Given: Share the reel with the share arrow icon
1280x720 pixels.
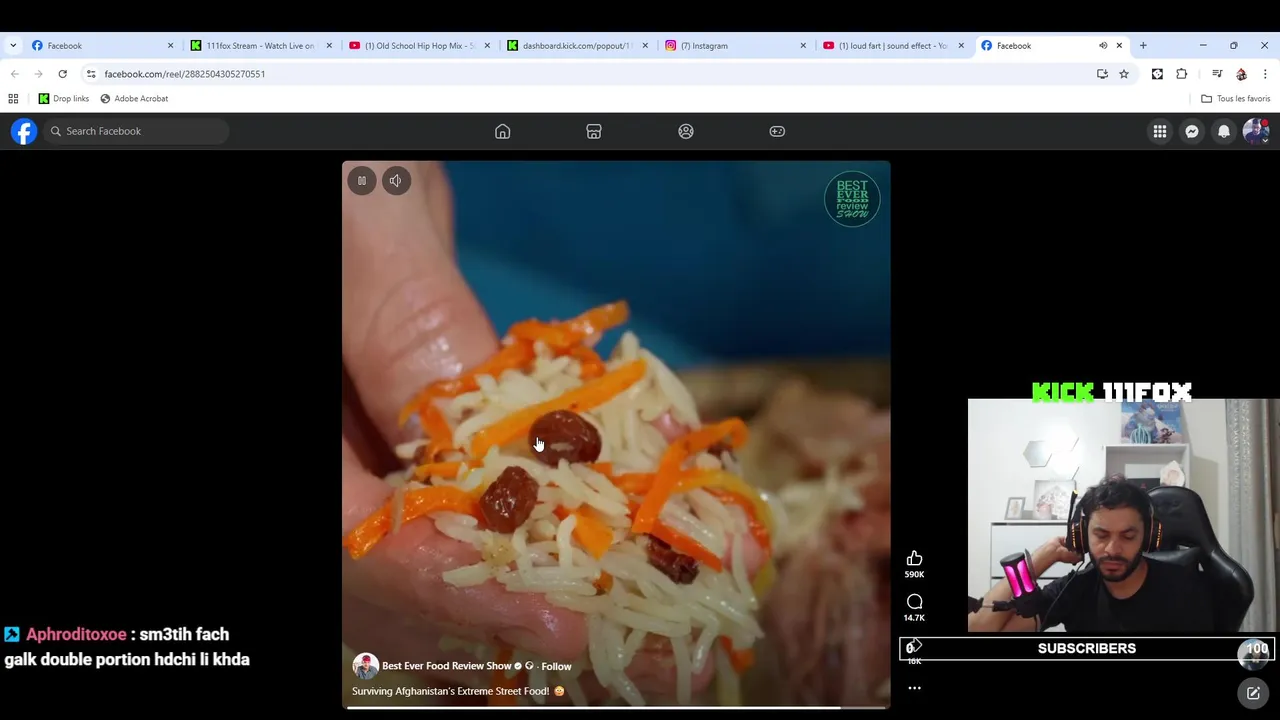Looking at the screenshot, I should pyautogui.click(x=914, y=646).
